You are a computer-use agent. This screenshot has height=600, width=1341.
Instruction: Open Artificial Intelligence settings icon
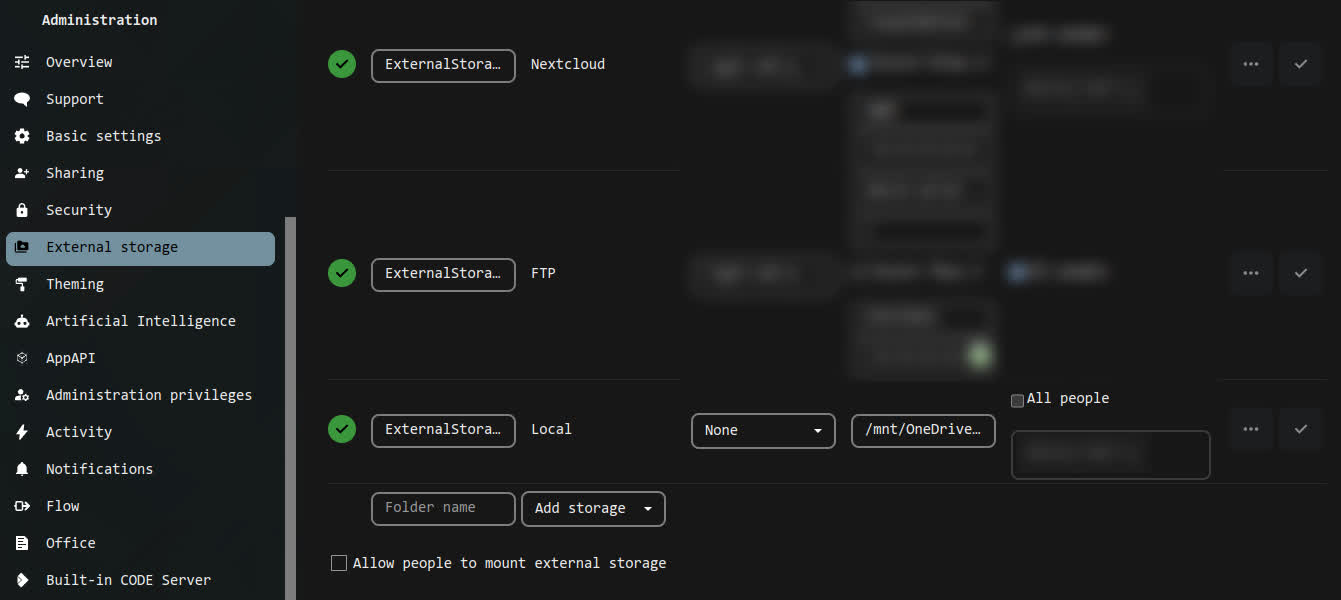(22, 320)
